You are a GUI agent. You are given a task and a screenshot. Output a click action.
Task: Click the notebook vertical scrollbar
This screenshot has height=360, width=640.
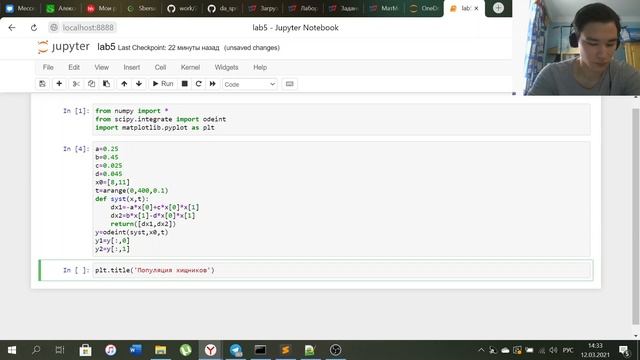636,216
